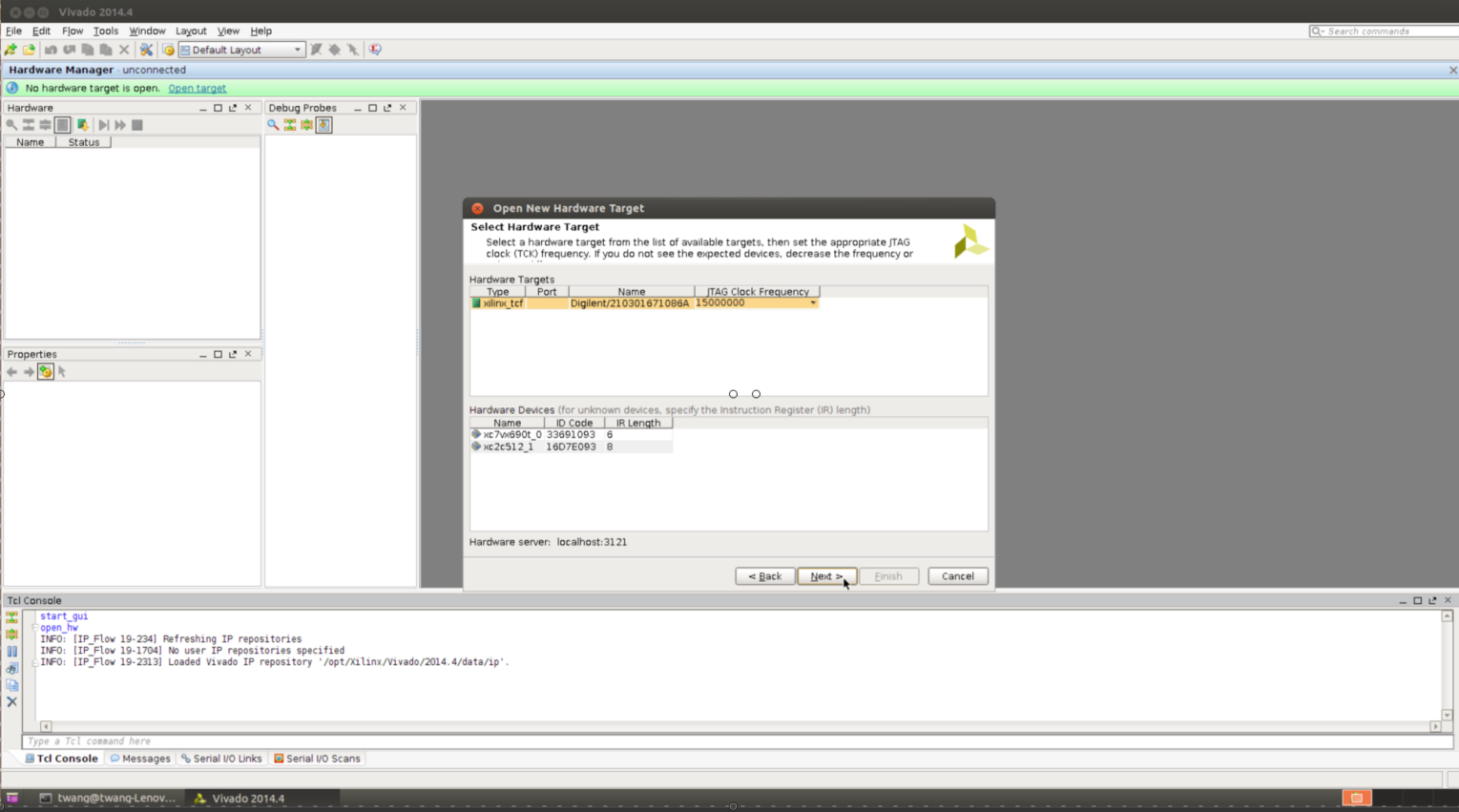Click Next in the hardware target dialog
This screenshot has height=812, width=1459.
click(x=824, y=575)
